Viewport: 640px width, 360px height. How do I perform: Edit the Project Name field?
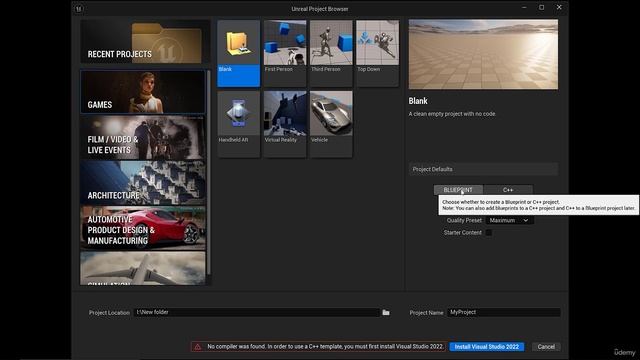coord(503,312)
